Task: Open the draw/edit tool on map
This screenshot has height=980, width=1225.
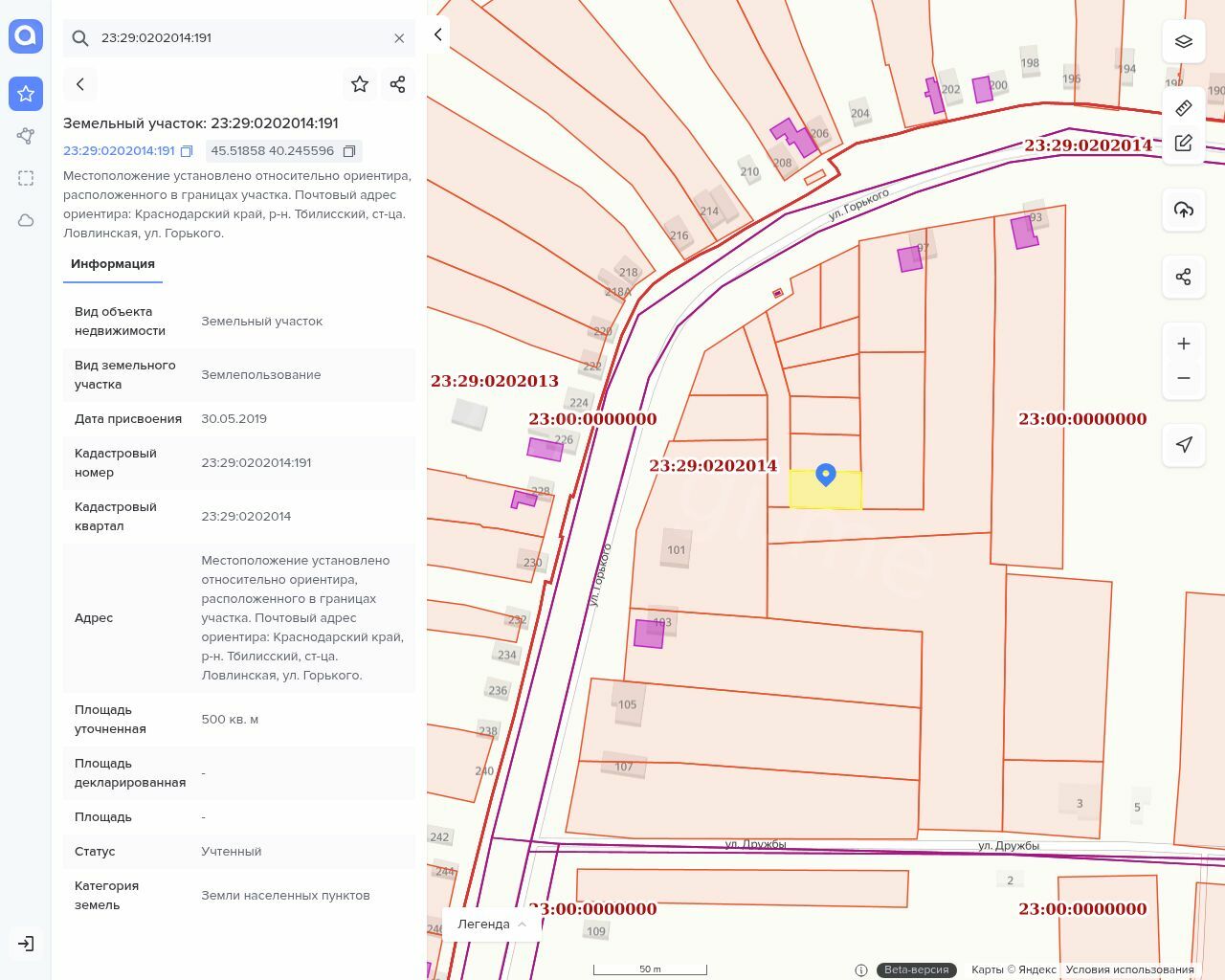Action: (1184, 143)
